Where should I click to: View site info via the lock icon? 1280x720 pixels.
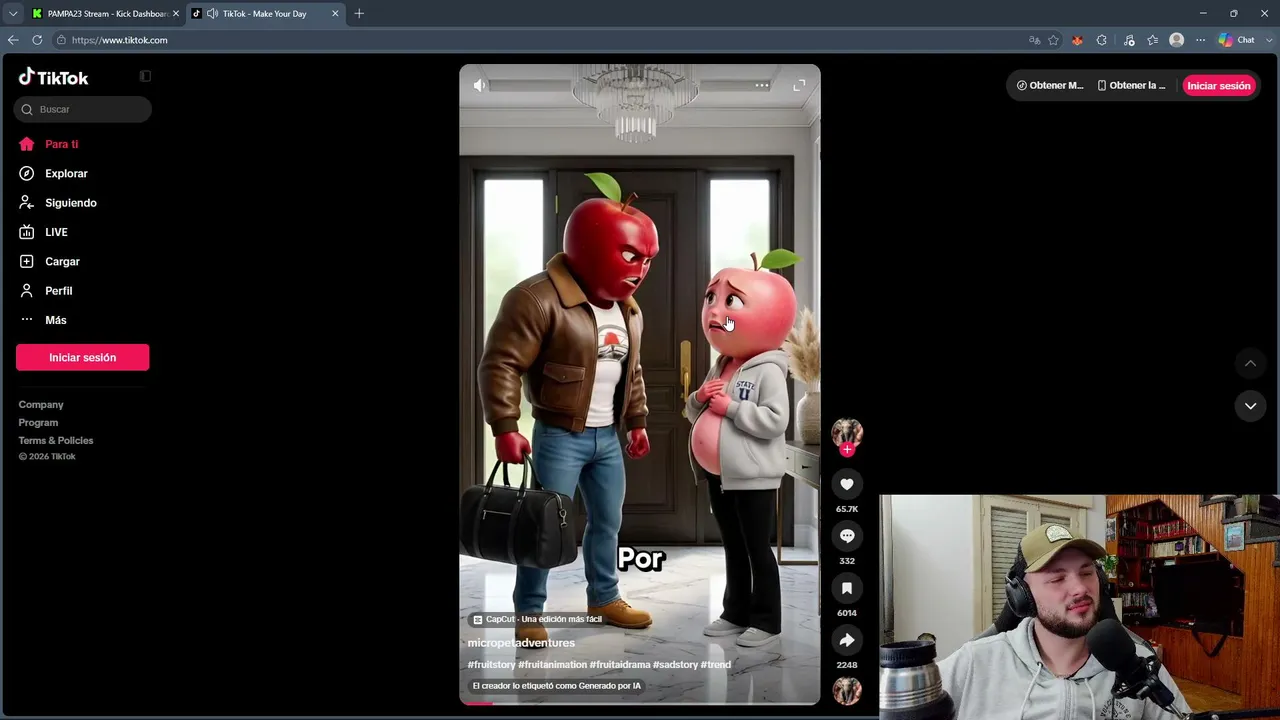coord(61,40)
